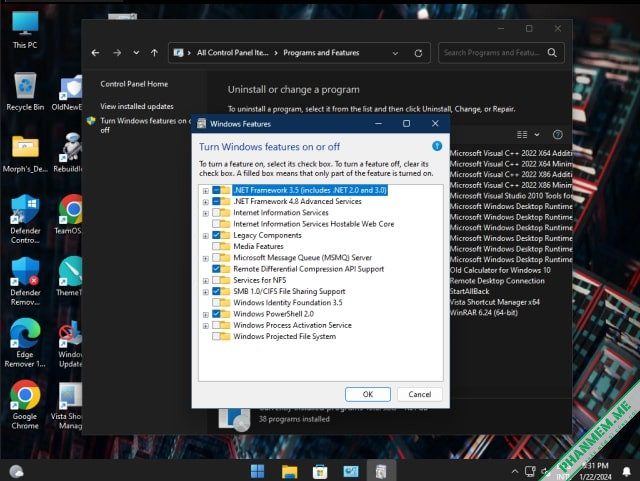Click Turn Windows features on or off link

pyautogui.click(x=145, y=125)
